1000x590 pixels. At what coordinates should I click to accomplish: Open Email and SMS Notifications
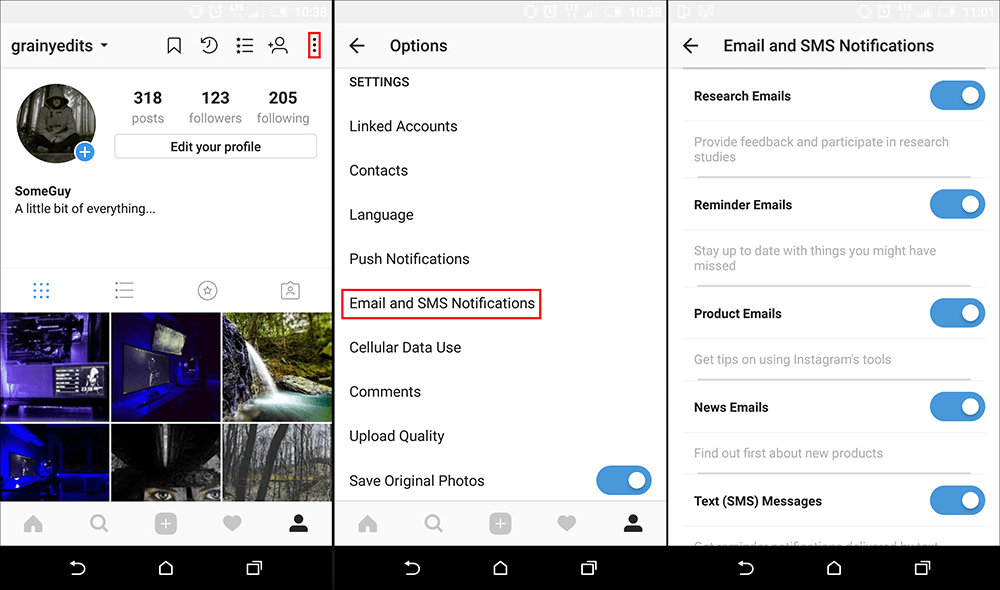tap(441, 304)
